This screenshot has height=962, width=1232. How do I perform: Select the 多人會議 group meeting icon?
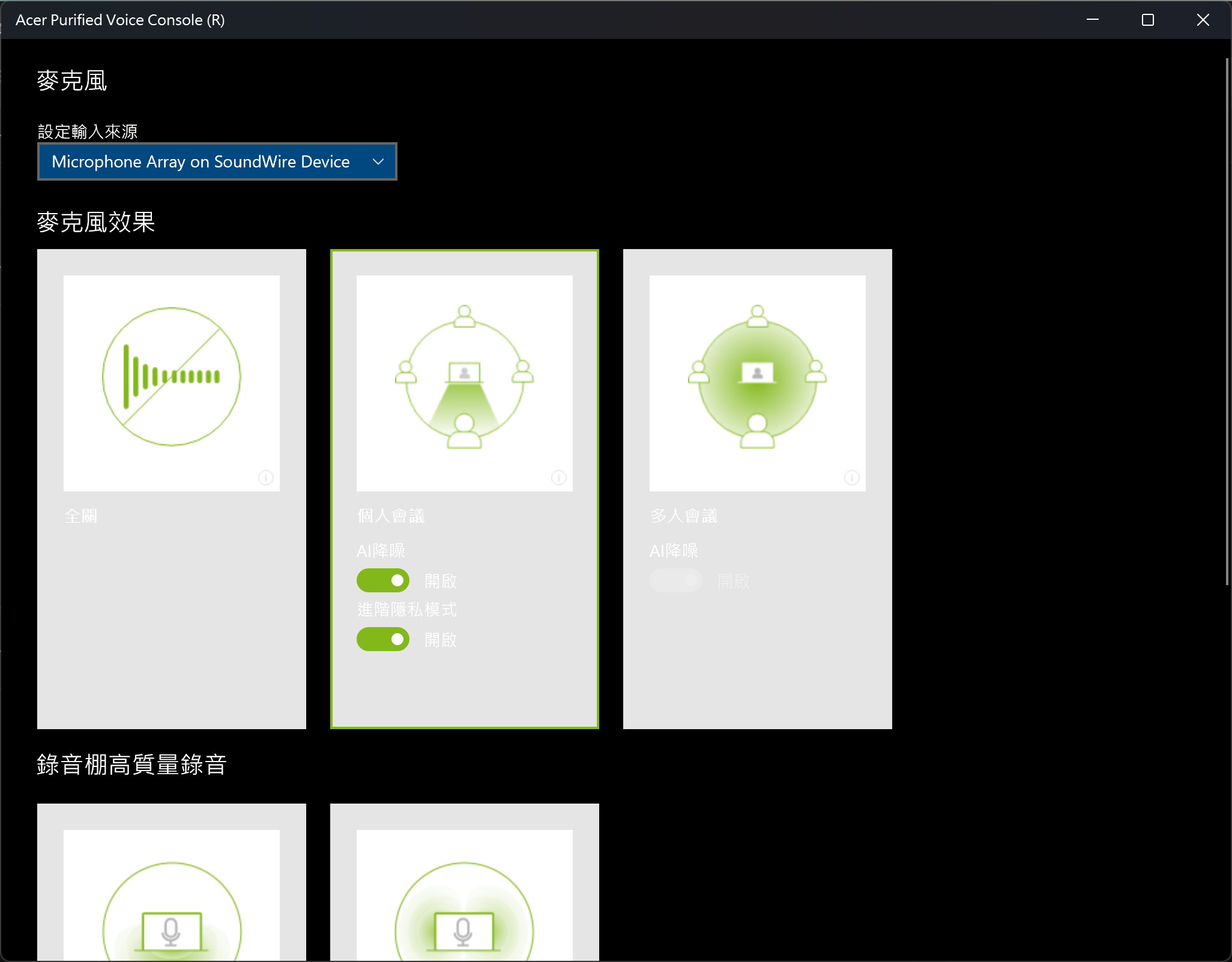tap(757, 377)
